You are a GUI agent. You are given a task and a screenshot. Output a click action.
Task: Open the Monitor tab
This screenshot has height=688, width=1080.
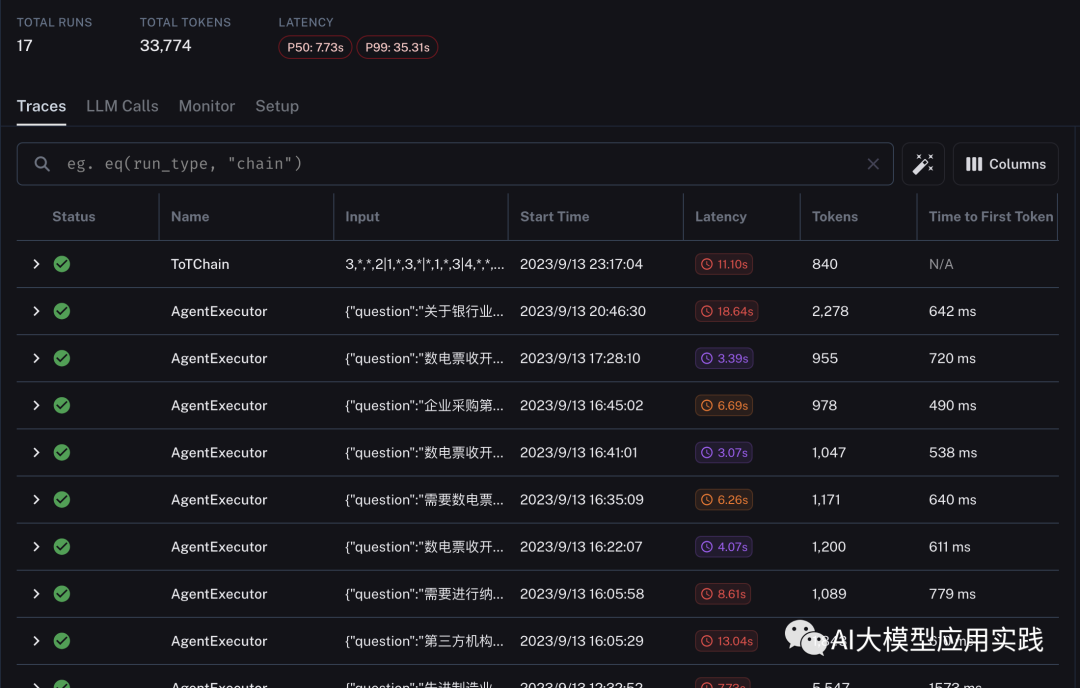207,106
